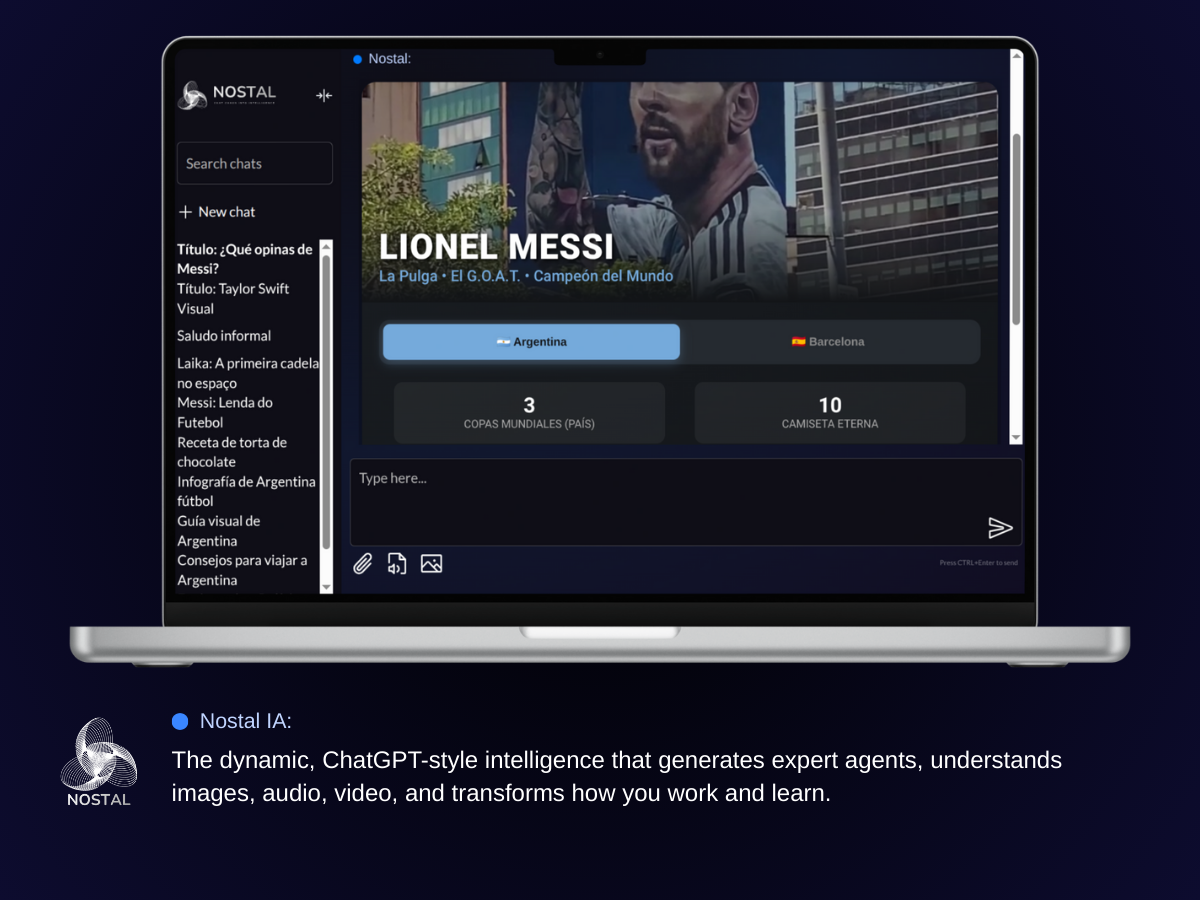
Task: Click the chat list scrollbar thumb
Action: (x=326, y=402)
